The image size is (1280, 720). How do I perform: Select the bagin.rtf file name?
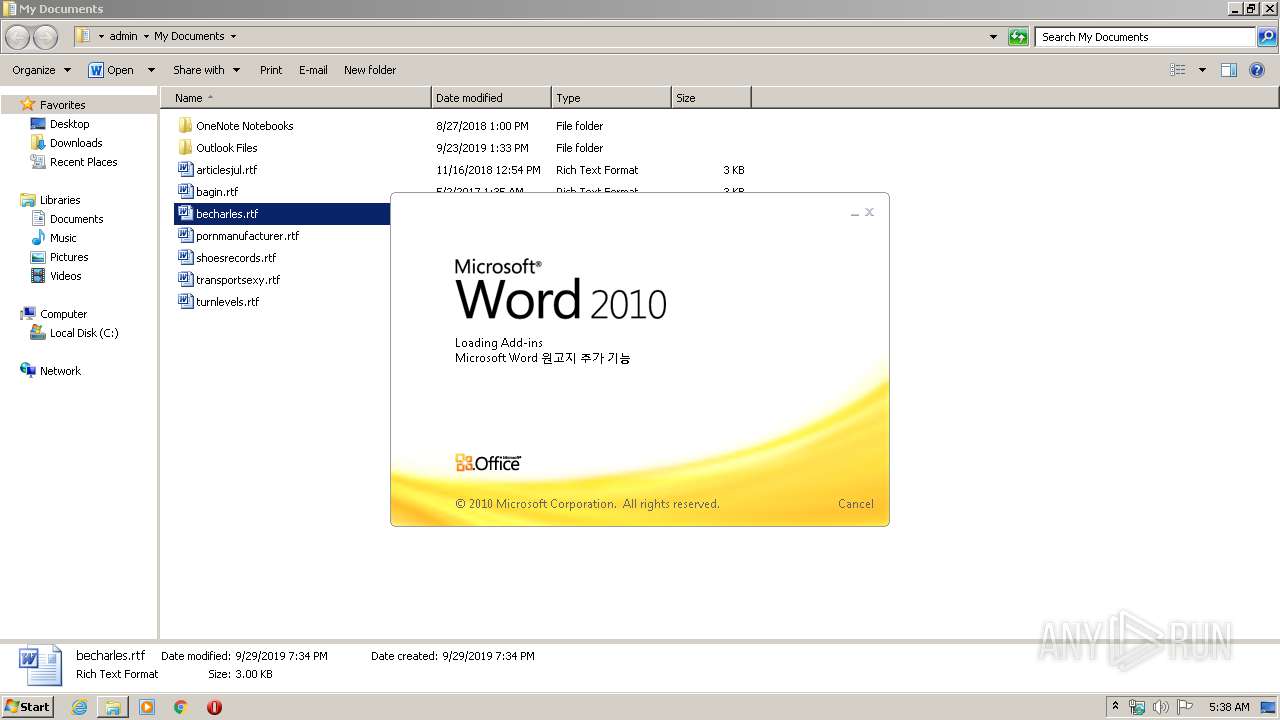tap(217, 192)
